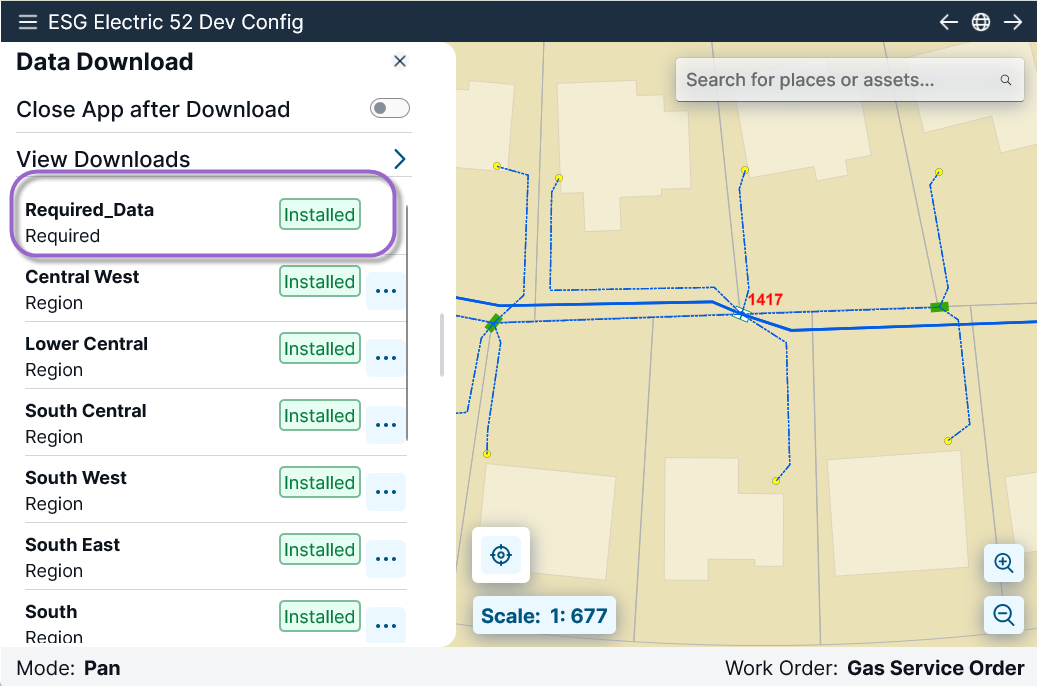Select South East region name
Image resolution: width=1037 pixels, height=686 pixels.
tap(73, 544)
